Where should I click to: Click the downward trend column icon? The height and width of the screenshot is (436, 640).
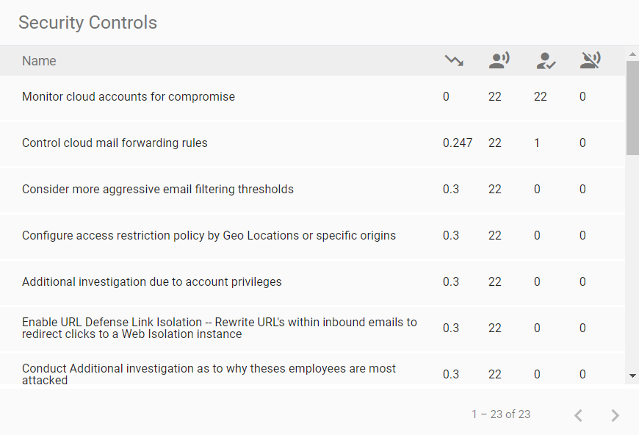point(454,60)
